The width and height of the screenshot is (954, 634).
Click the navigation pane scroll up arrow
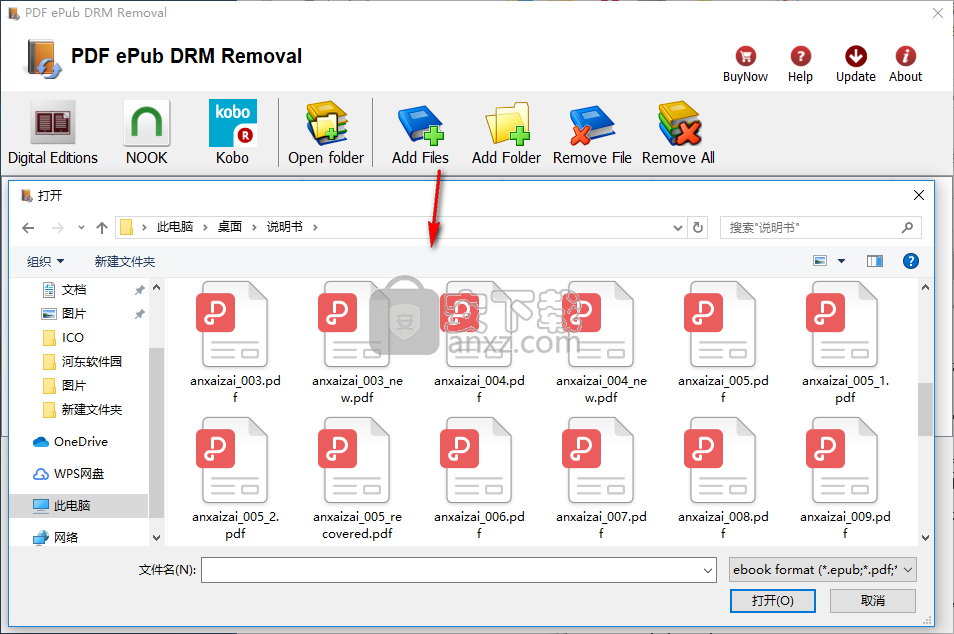(156, 287)
